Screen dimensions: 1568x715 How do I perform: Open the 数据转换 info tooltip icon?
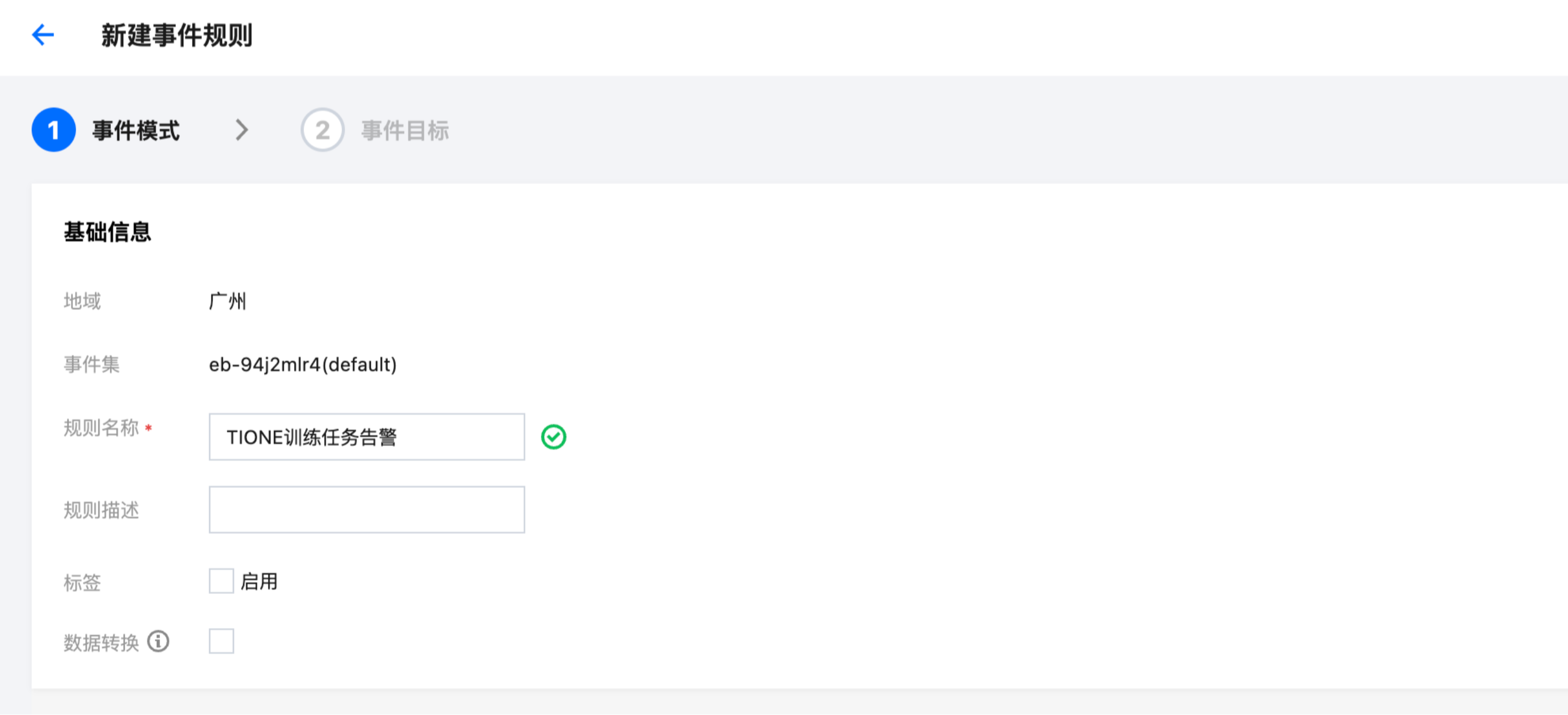tap(158, 642)
